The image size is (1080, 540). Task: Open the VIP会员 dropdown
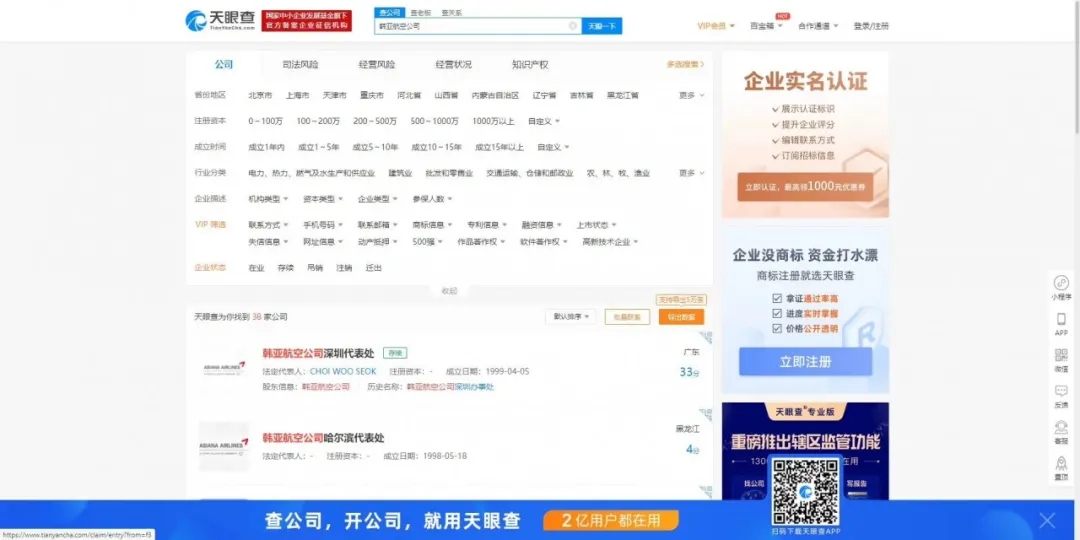tap(716, 26)
